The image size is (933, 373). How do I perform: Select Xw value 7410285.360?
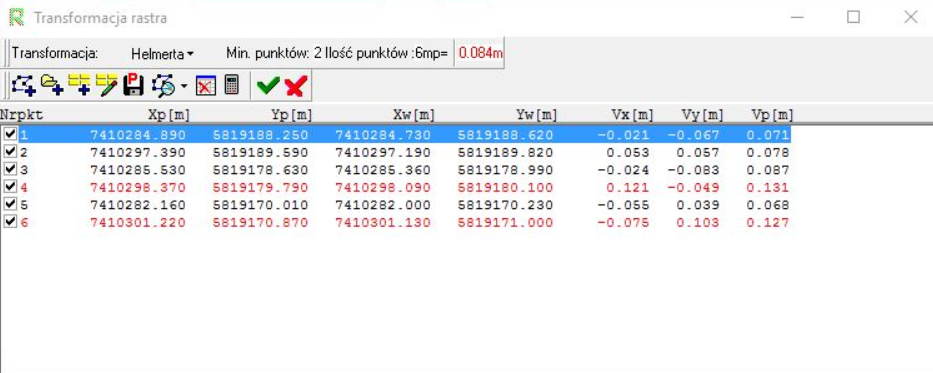[x=383, y=170]
